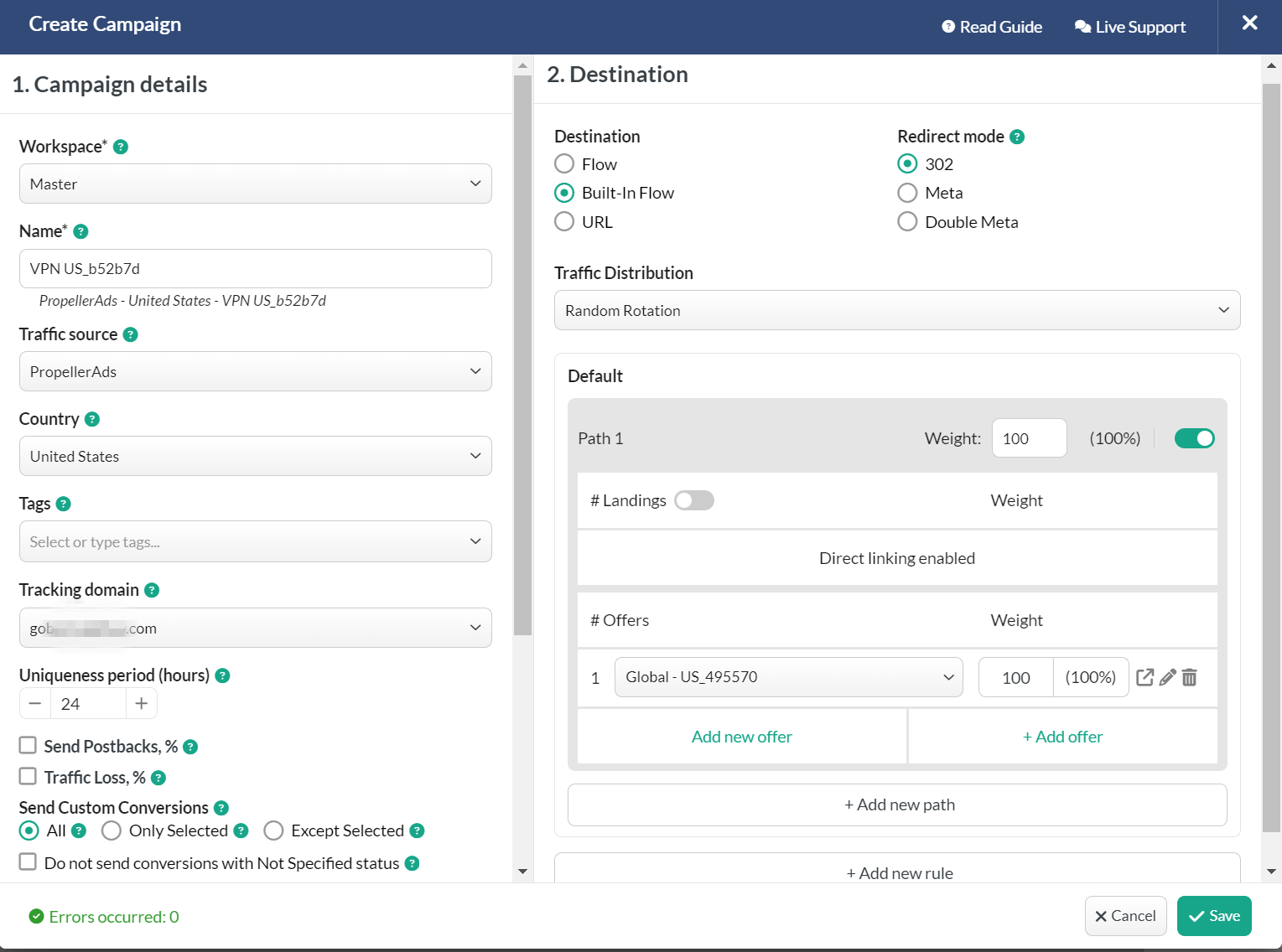Click + Add offer button

pos(1063,737)
